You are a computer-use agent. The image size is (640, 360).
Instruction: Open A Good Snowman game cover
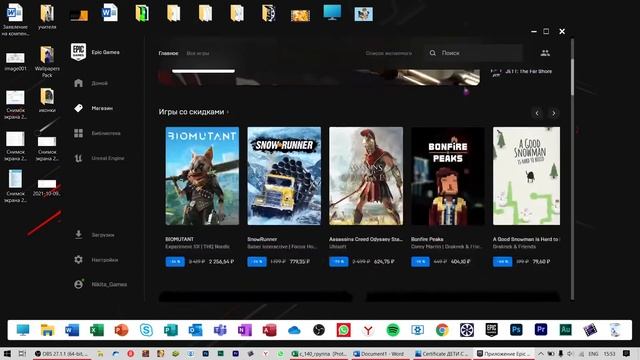tap(527, 176)
